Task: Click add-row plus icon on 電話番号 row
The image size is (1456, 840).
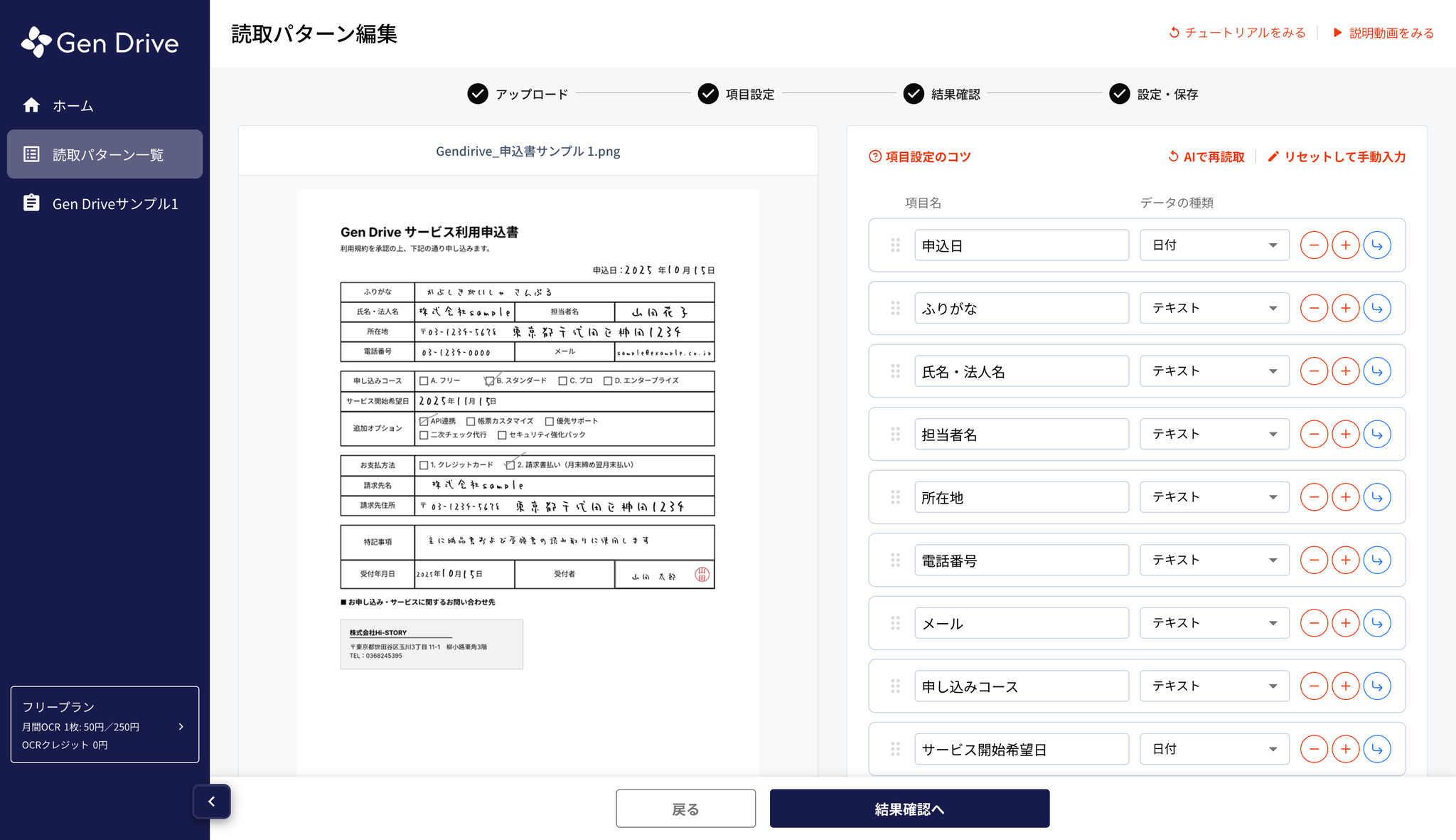Action: [x=1345, y=560]
